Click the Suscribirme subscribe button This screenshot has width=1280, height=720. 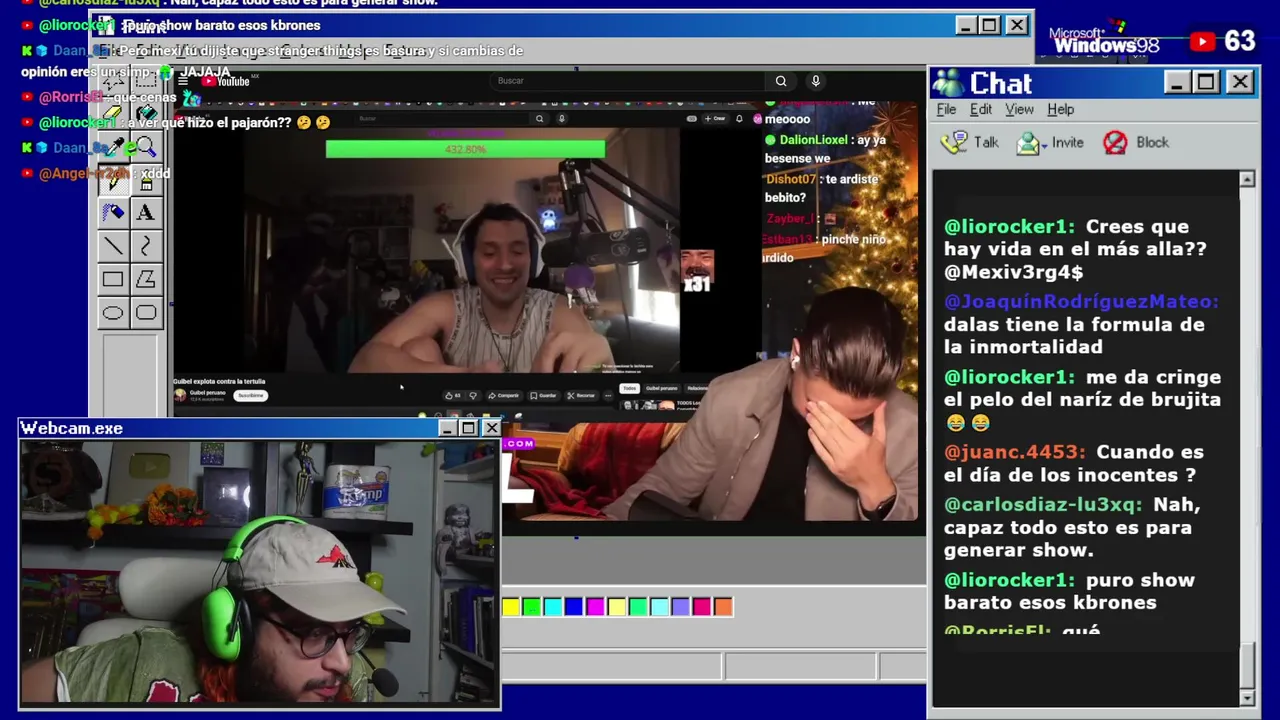pyautogui.click(x=251, y=396)
